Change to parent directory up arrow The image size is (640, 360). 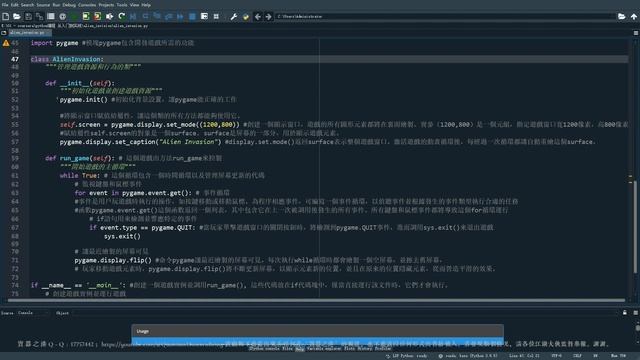(x=633, y=16)
